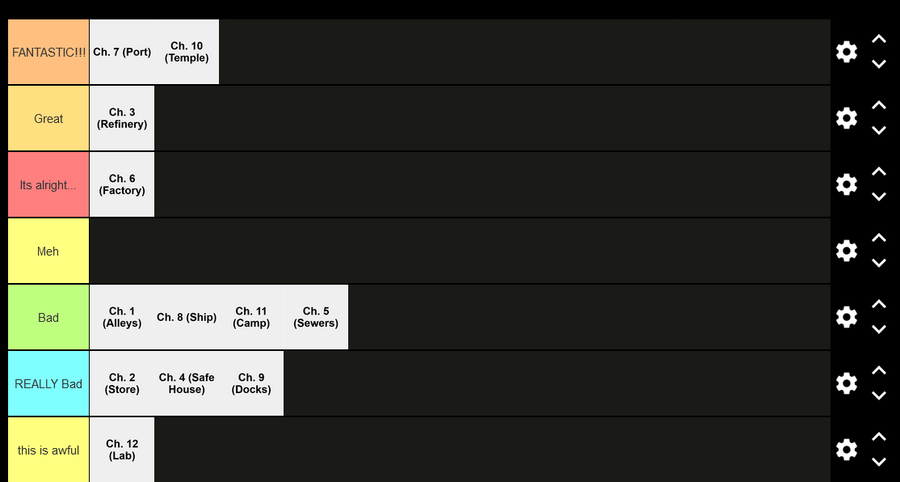Open settings gear for FANTASTIC!!! tier
Image resolution: width=900 pixels, height=482 pixels.
846,52
